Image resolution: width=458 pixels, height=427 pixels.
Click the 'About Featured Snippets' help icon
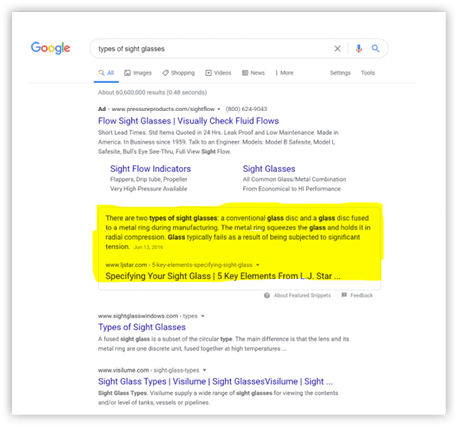pos(267,295)
